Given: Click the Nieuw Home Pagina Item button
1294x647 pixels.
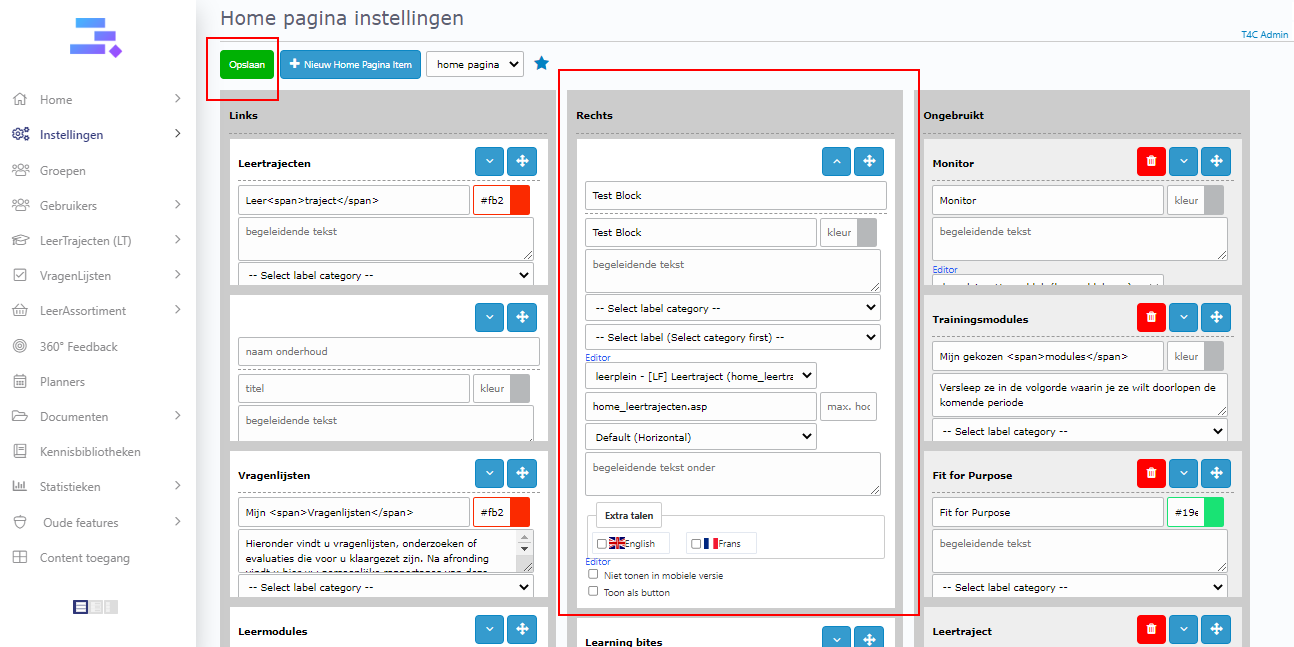Looking at the screenshot, I should [350, 64].
